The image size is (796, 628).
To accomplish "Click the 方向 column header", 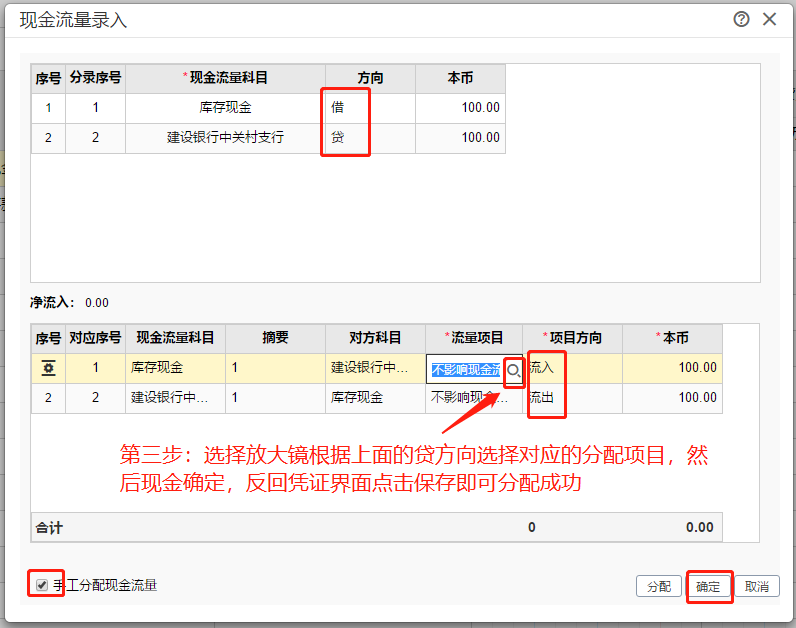I will (x=370, y=78).
